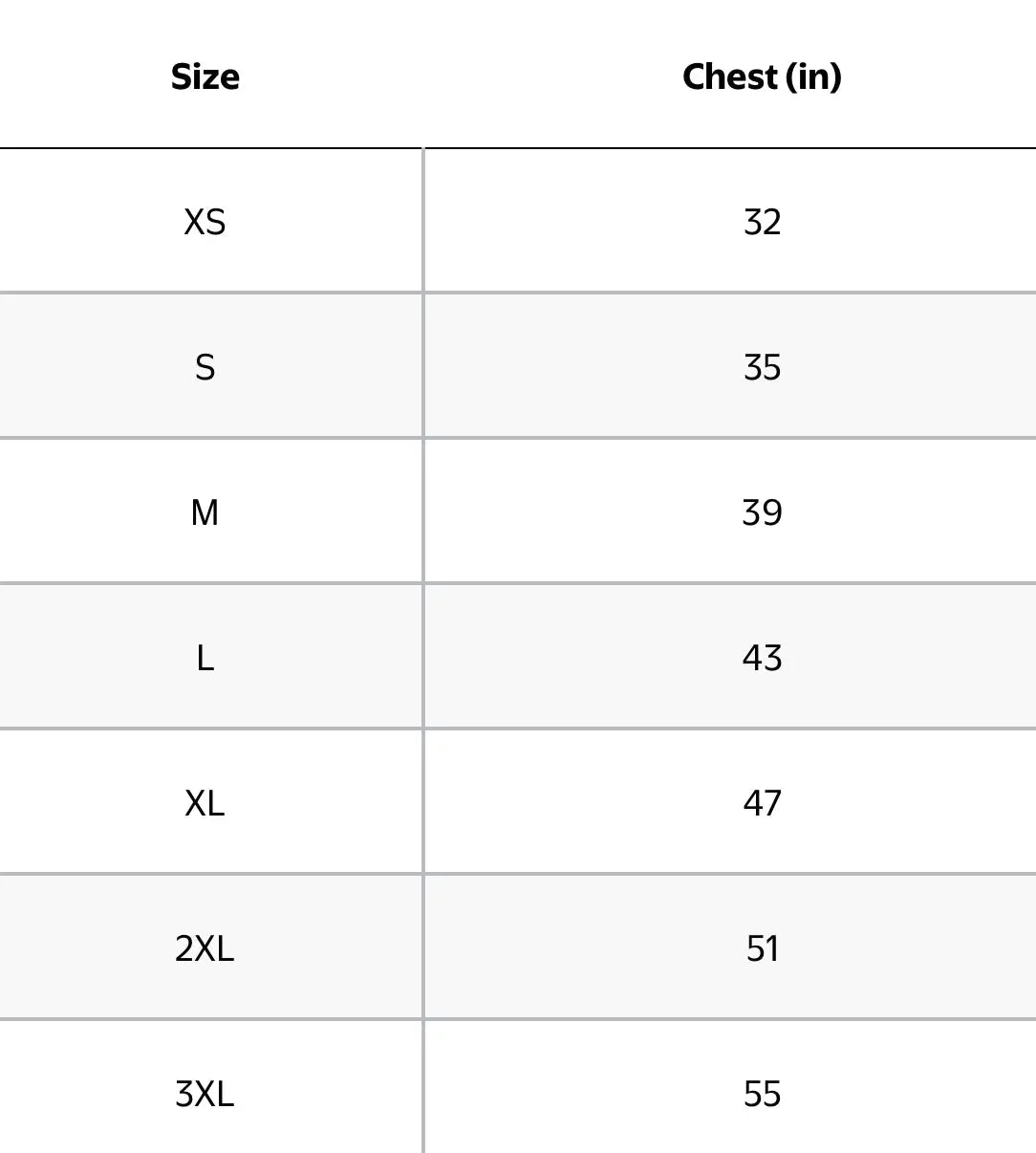
Task: Highlight the chest measurement 55
Action: pyautogui.click(x=762, y=1094)
